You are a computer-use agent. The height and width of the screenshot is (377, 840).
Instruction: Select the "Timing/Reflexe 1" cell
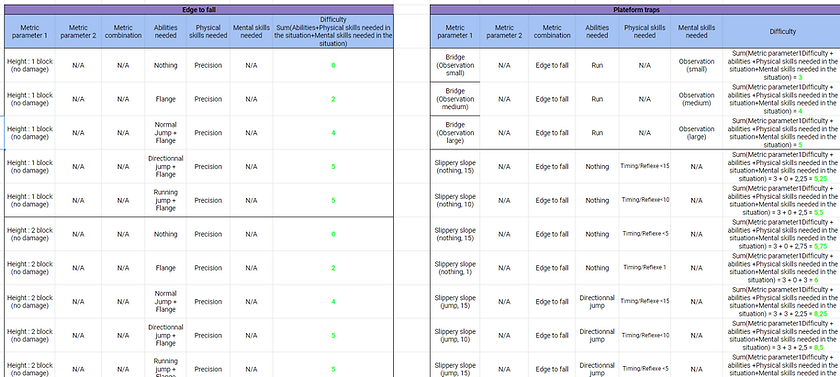pos(644,268)
